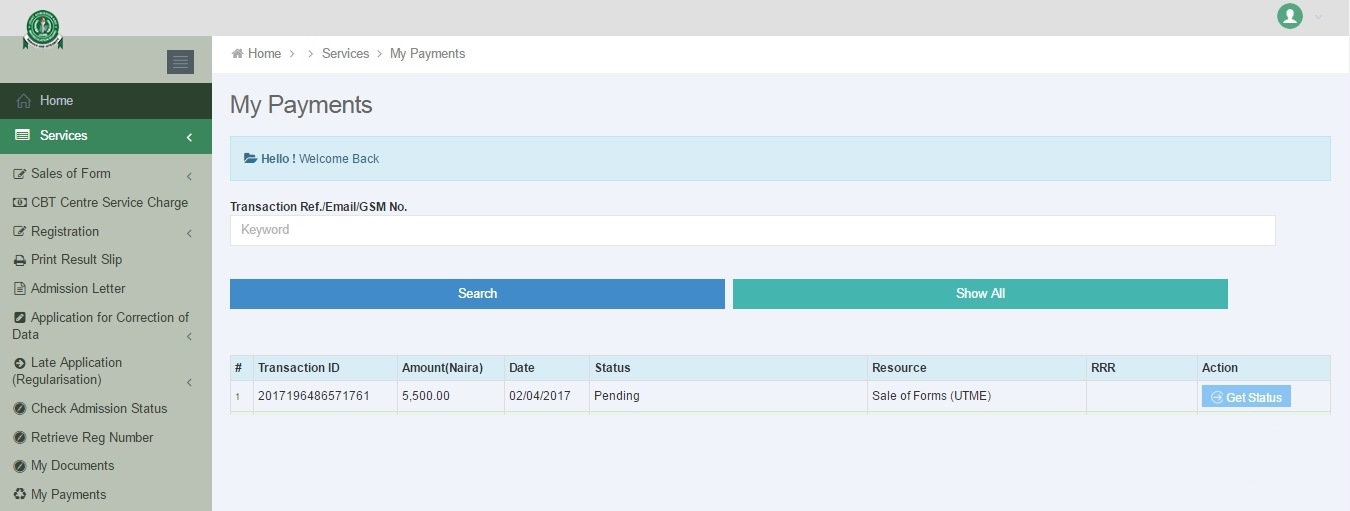Click the blue Search button
Image resolution: width=1350 pixels, height=511 pixels.
pyautogui.click(x=477, y=294)
